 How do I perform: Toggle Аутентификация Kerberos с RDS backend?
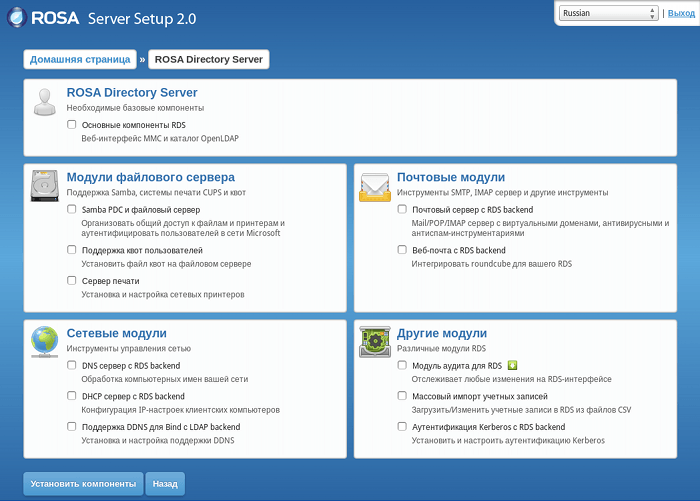pyautogui.click(x=402, y=426)
